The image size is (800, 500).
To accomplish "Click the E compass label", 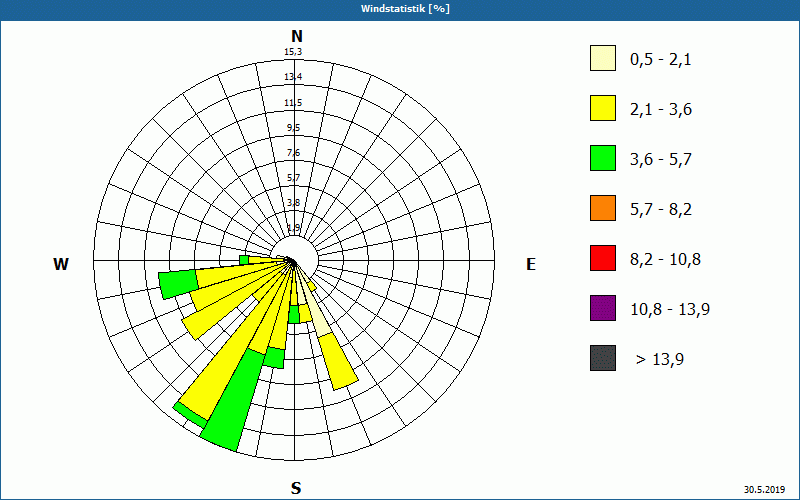I will [x=531, y=264].
